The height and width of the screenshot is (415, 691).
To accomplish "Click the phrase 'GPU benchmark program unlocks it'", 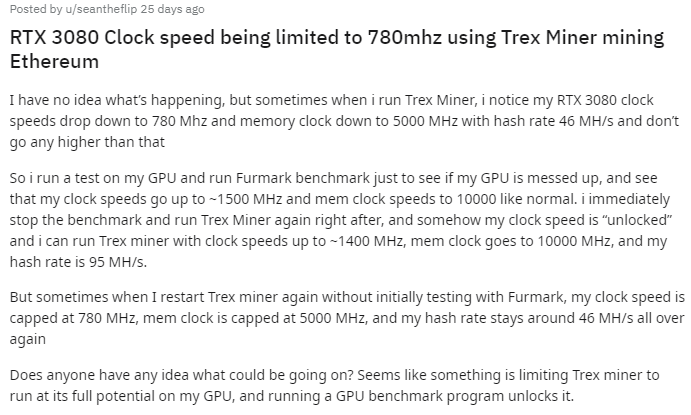I will [x=455, y=396].
